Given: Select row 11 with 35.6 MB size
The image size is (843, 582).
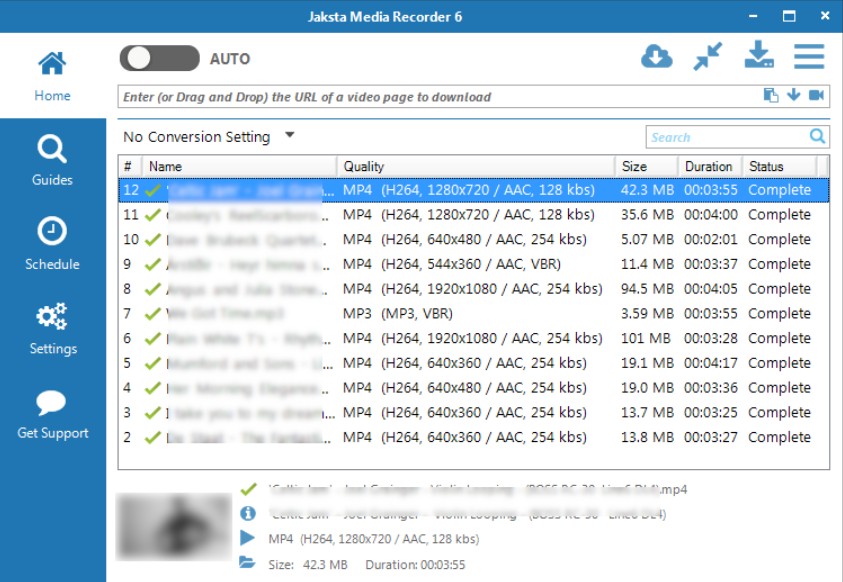Looking at the screenshot, I should 474,215.
